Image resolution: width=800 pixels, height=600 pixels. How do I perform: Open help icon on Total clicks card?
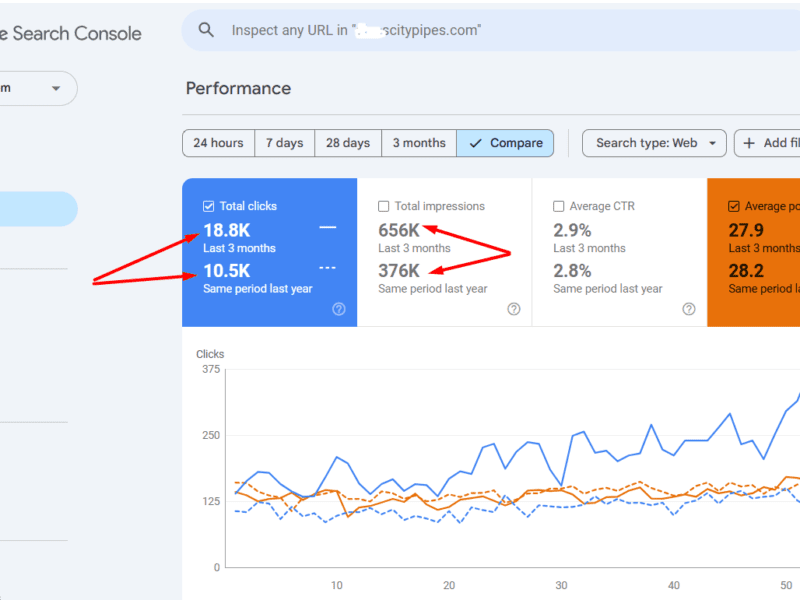click(x=339, y=309)
